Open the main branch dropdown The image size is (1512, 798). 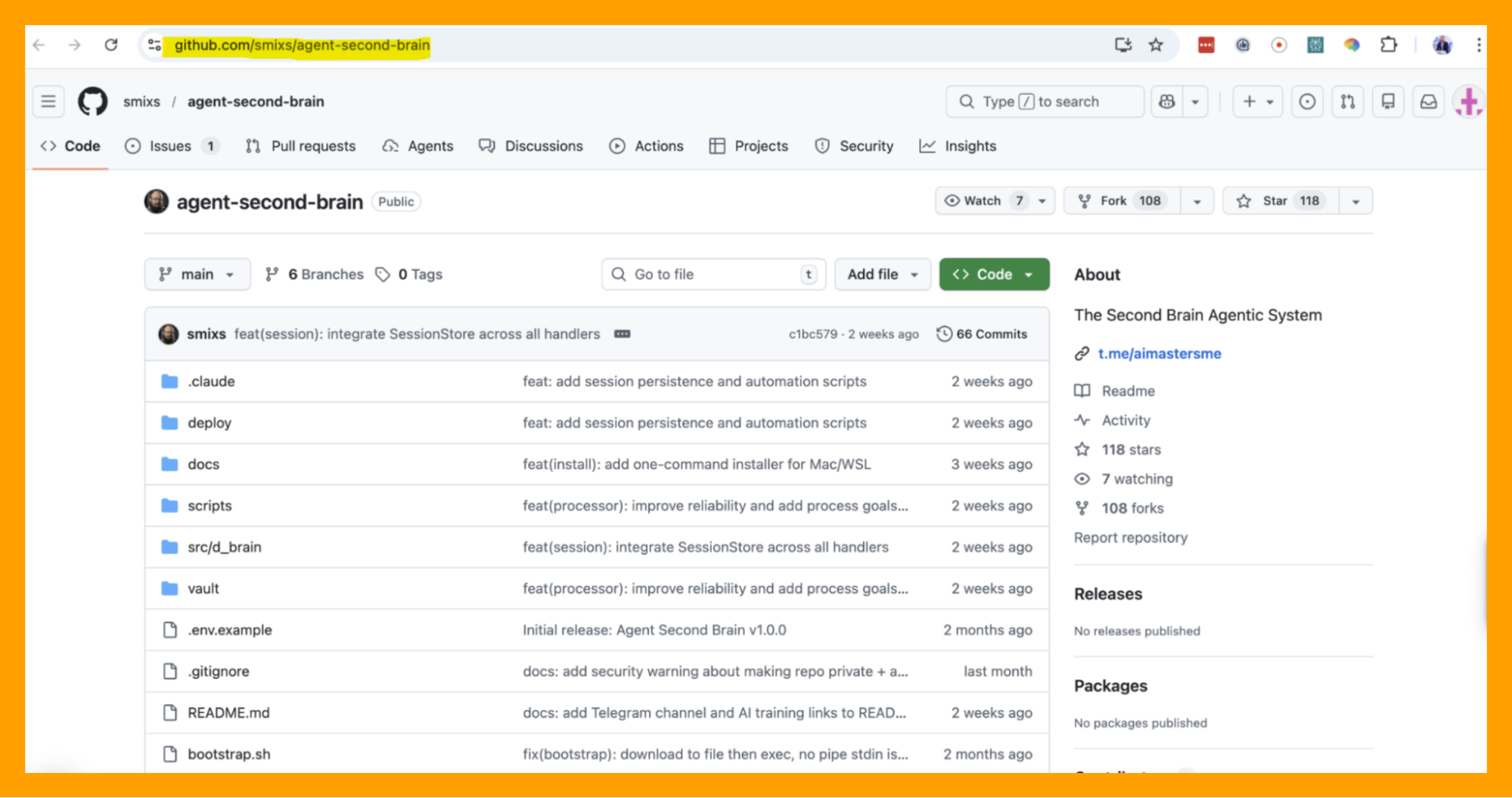click(x=197, y=275)
